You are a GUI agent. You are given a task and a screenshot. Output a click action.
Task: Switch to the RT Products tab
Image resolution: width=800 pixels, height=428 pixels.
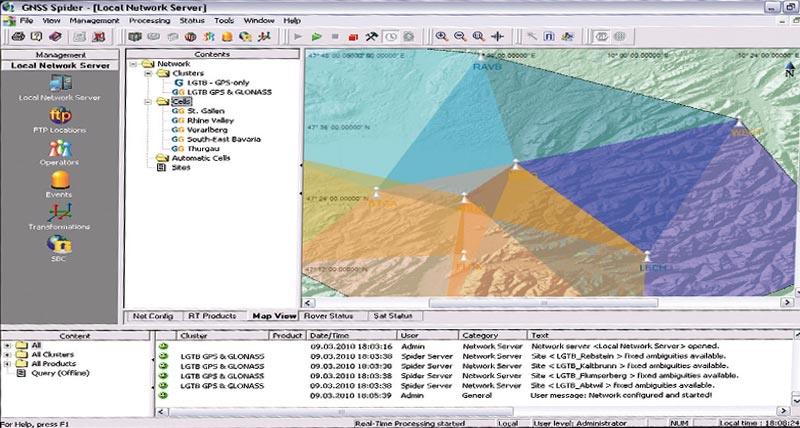click(x=213, y=316)
